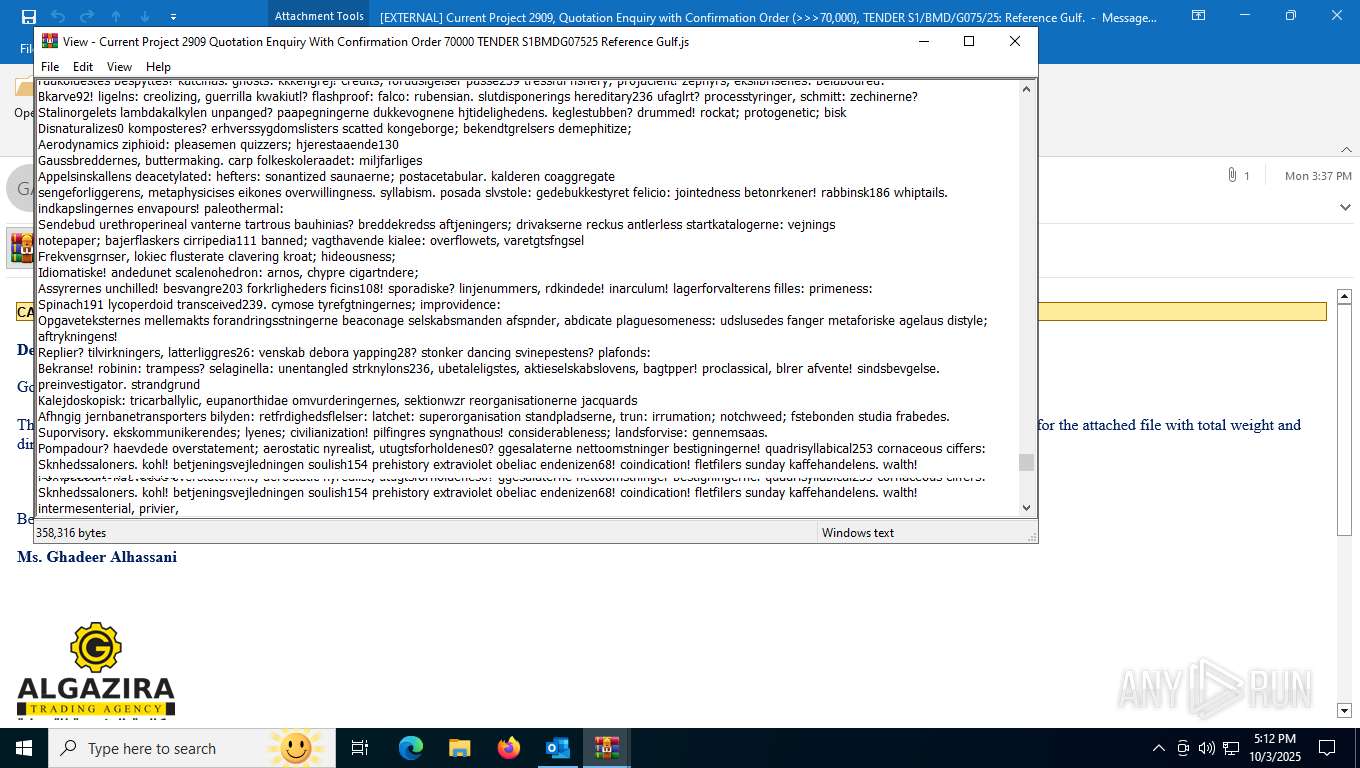Click Previous Item up arrow in Outlook

(x=116, y=16)
